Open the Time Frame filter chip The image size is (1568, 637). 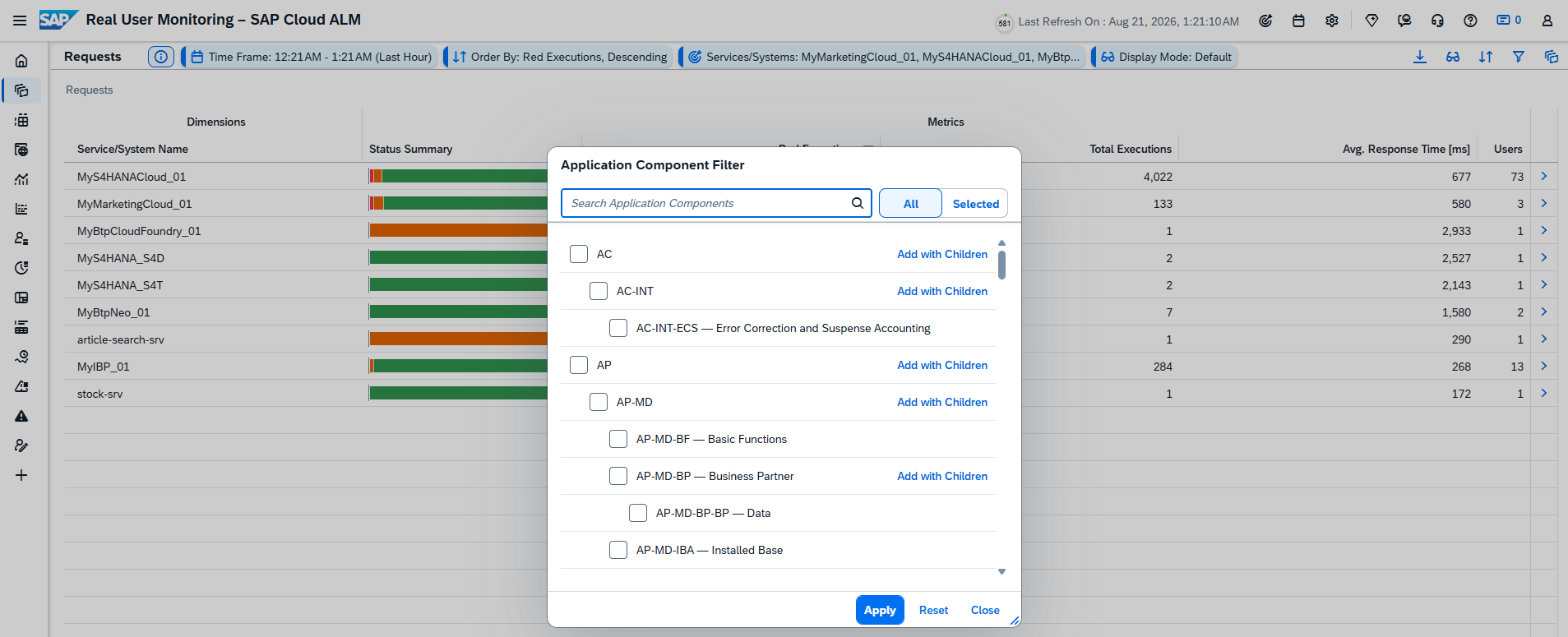tap(310, 57)
